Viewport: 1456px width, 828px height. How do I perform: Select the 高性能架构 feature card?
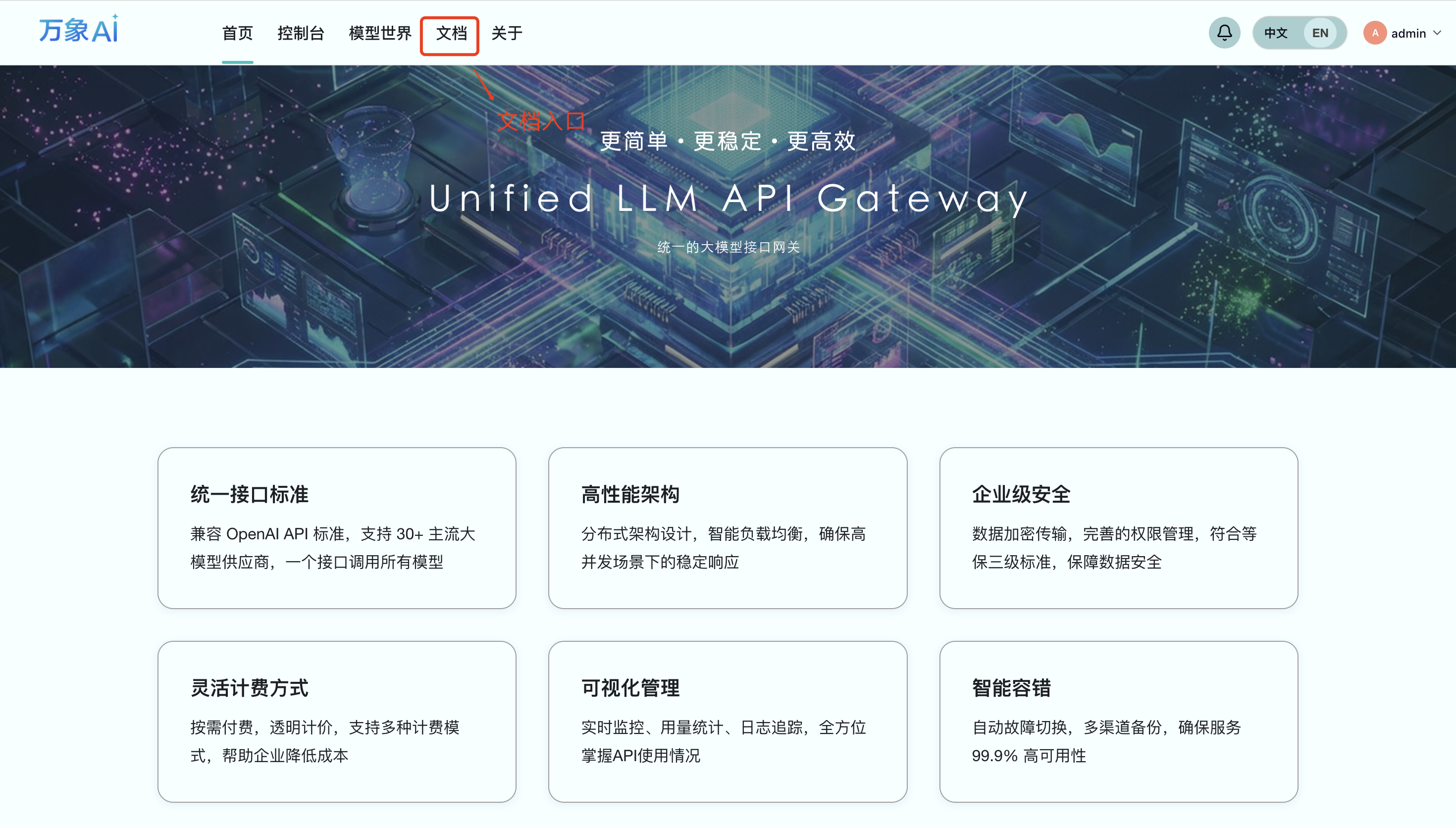pos(727,527)
